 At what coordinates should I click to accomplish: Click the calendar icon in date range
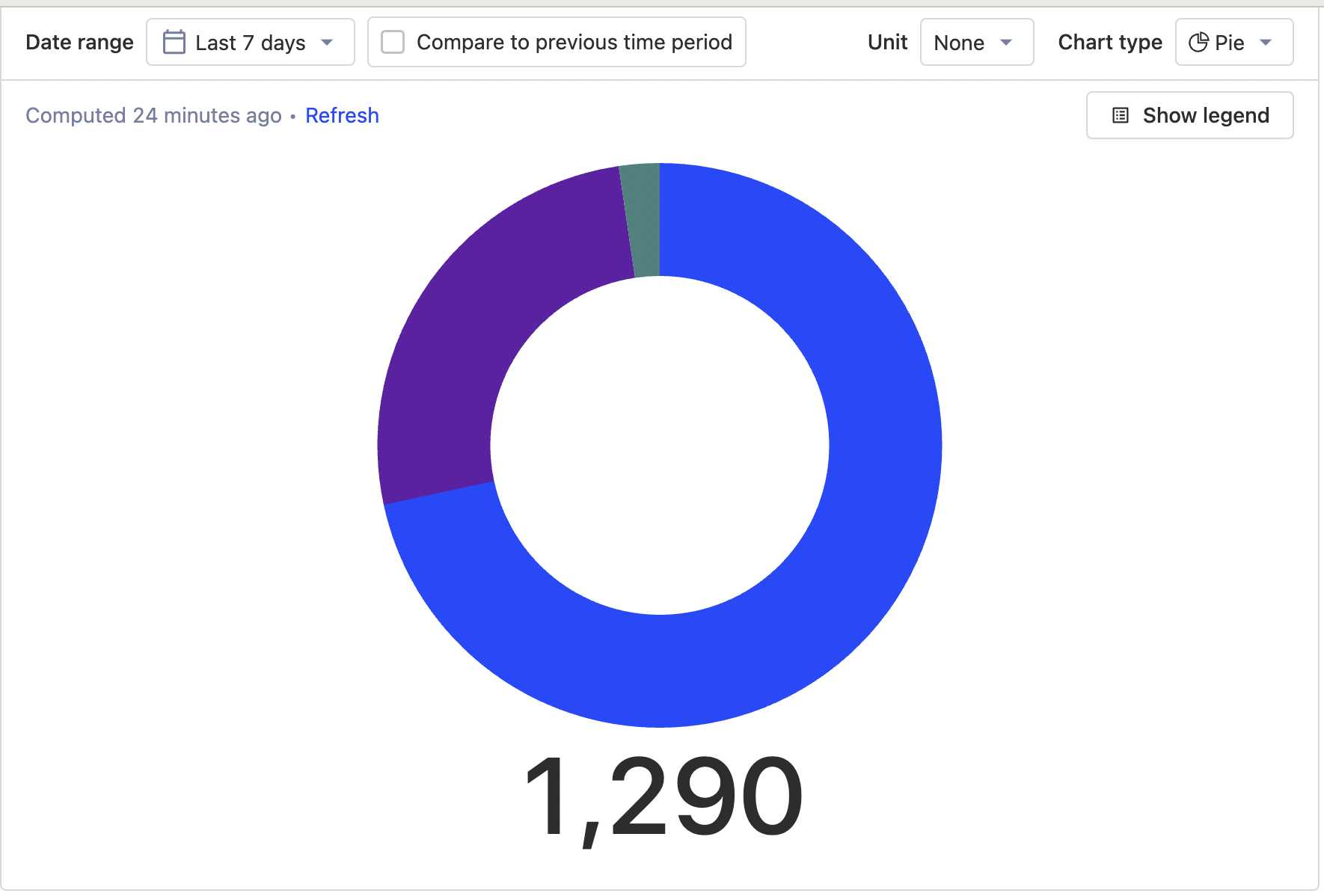pos(174,43)
